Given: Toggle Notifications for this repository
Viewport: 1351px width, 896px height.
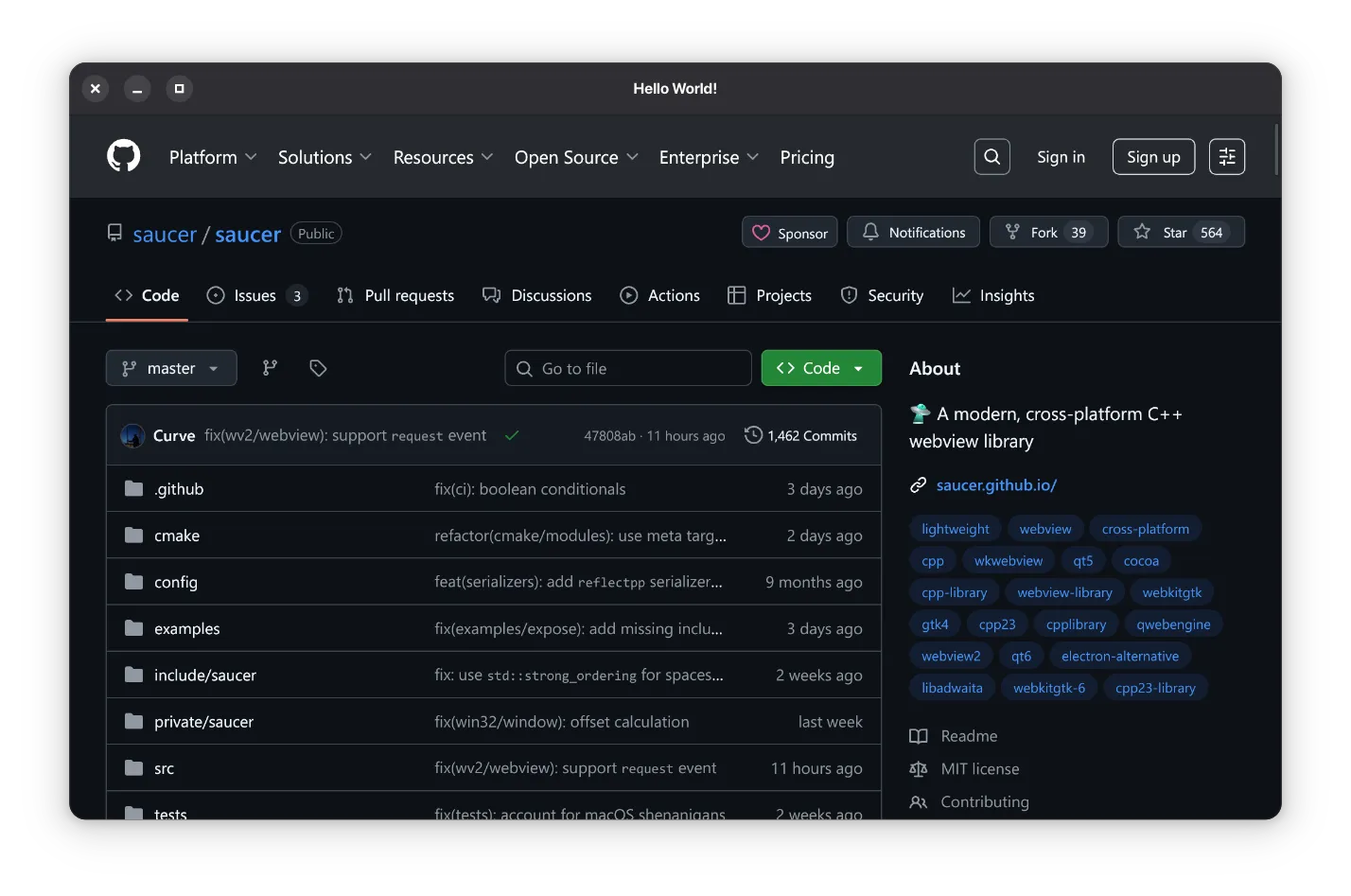Looking at the screenshot, I should [913, 233].
